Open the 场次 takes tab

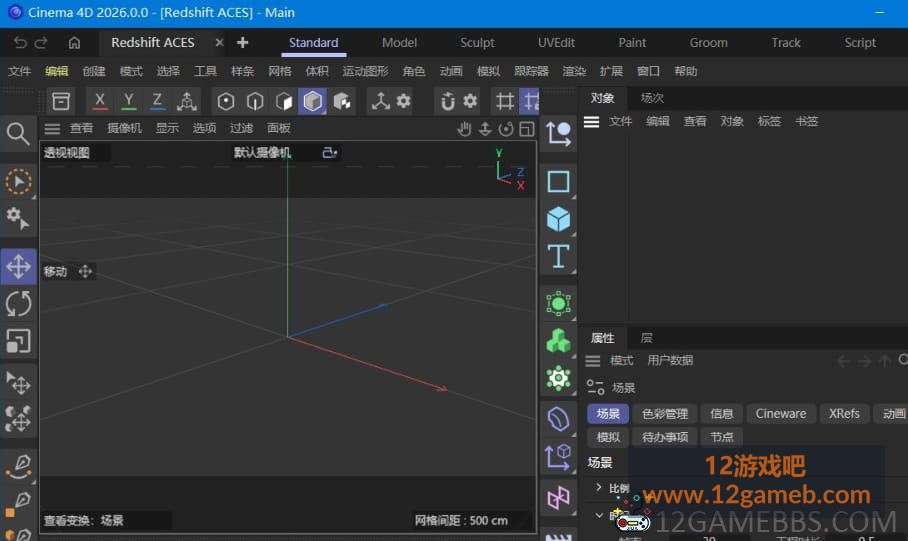click(x=652, y=98)
